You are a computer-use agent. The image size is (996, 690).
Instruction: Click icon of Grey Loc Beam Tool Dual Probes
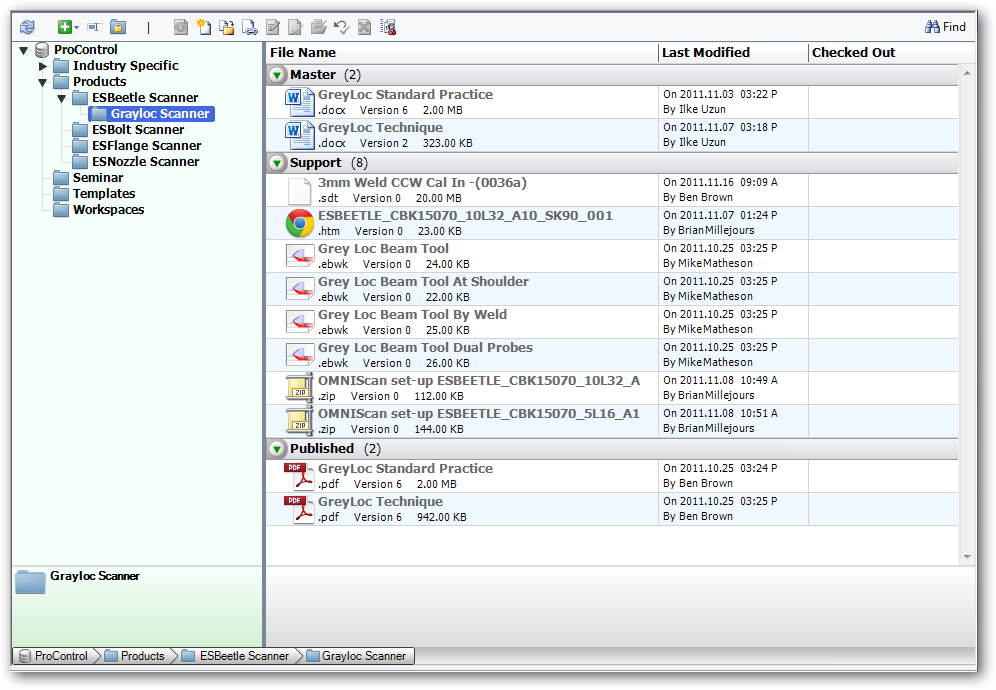(x=299, y=356)
